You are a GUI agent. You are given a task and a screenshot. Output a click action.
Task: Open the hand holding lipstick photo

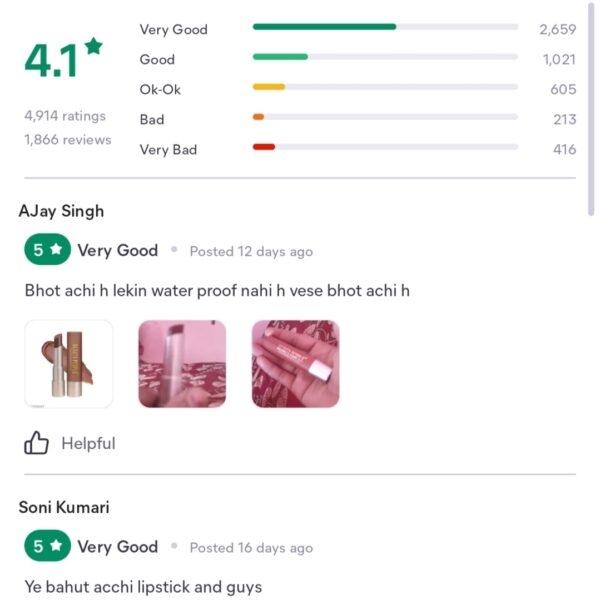pyautogui.click(x=295, y=364)
